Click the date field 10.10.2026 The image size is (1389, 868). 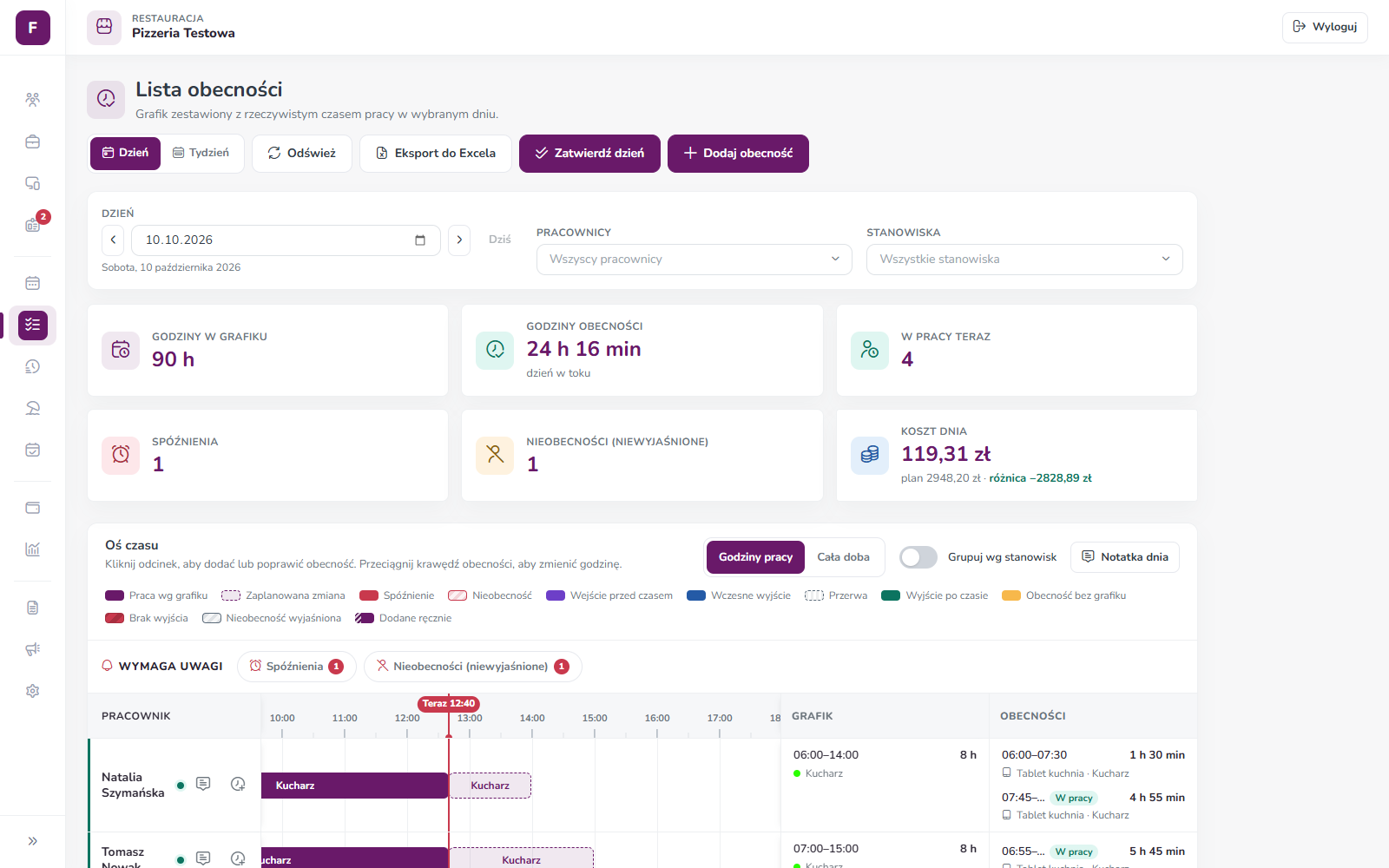tap(286, 240)
